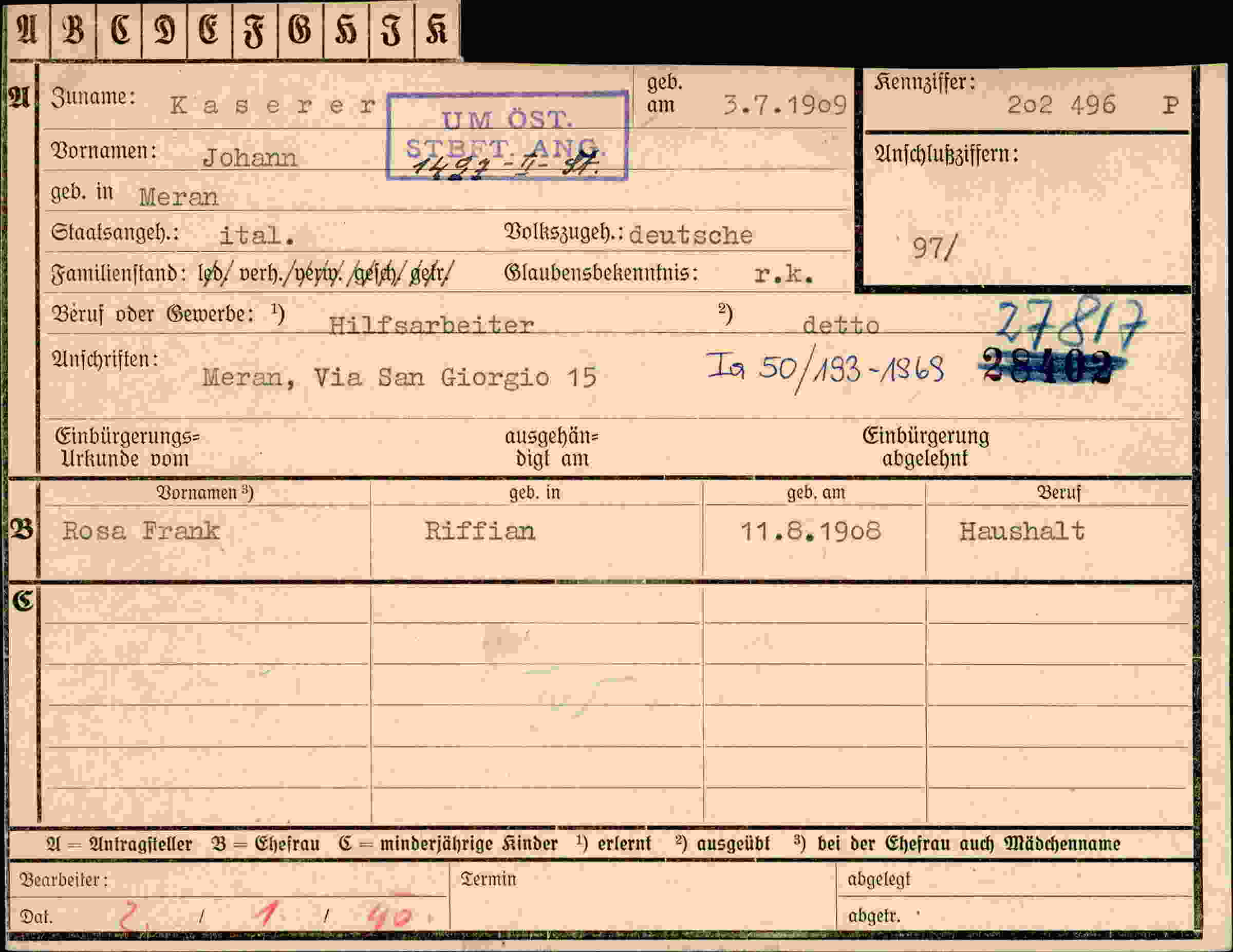The image size is (1233, 952).
Task: Click the Kennziffer number 202 496
Action: tap(1061, 105)
